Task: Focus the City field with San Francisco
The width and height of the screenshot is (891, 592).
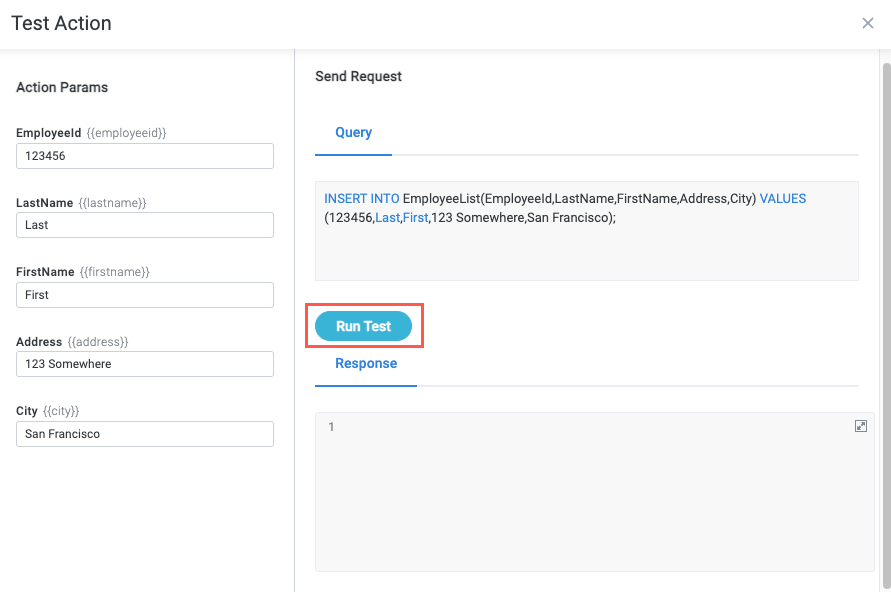Action: (145, 434)
